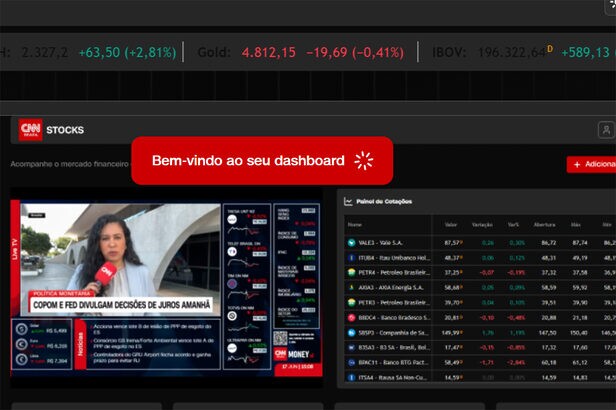The width and height of the screenshot is (616, 410).
Task: Sort table by Var% column header
Action: click(513, 225)
